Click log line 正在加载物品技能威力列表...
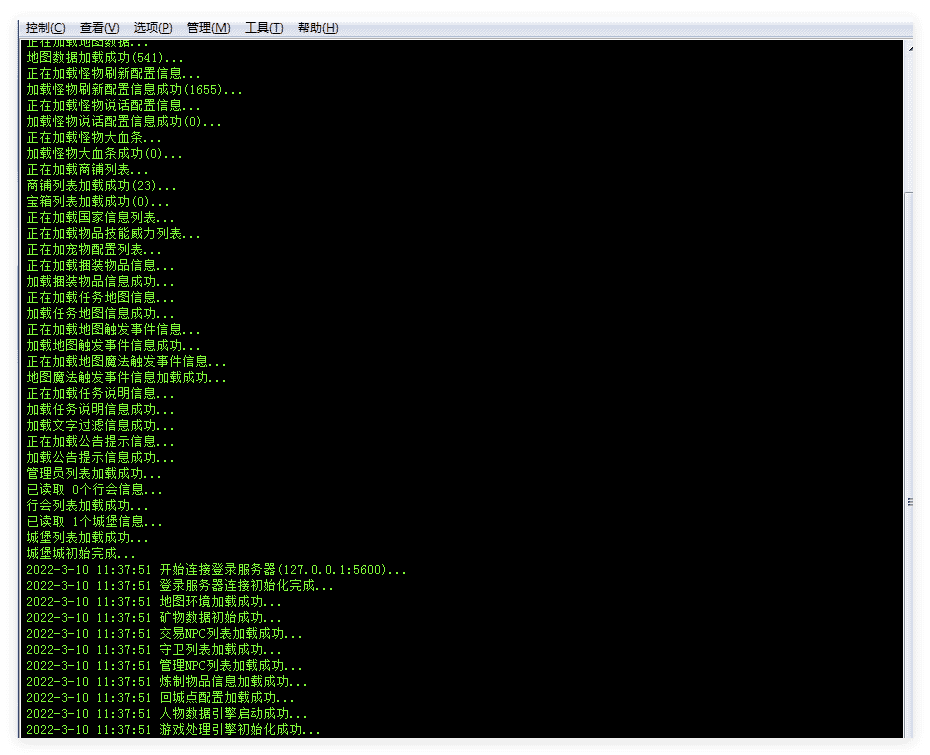Screen dimensions: 930x755 point(113,234)
